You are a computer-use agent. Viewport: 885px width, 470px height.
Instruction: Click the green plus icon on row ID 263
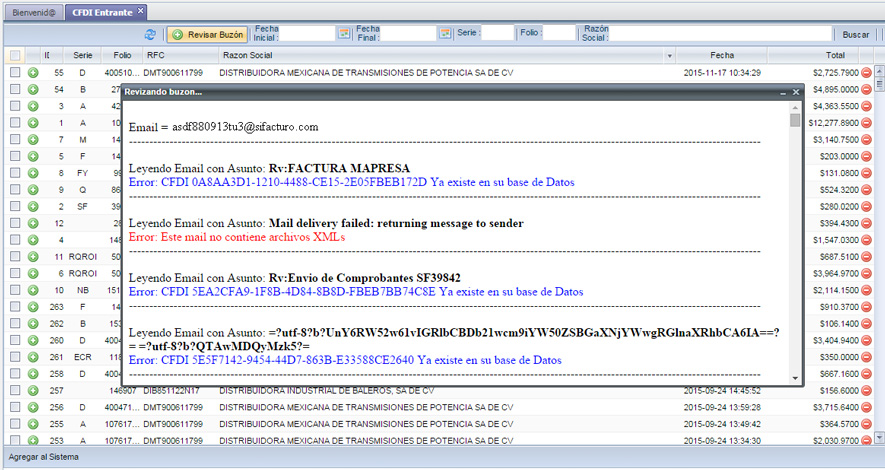(33, 307)
